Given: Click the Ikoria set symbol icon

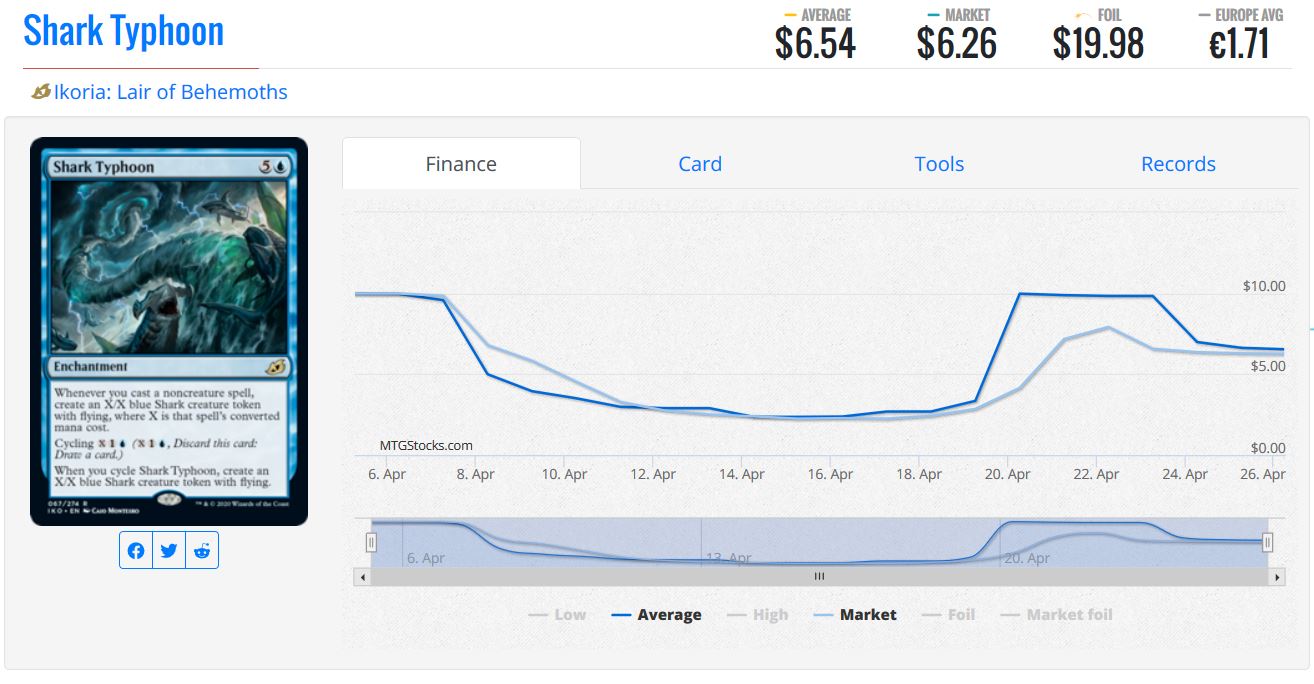Looking at the screenshot, I should tap(41, 92).
